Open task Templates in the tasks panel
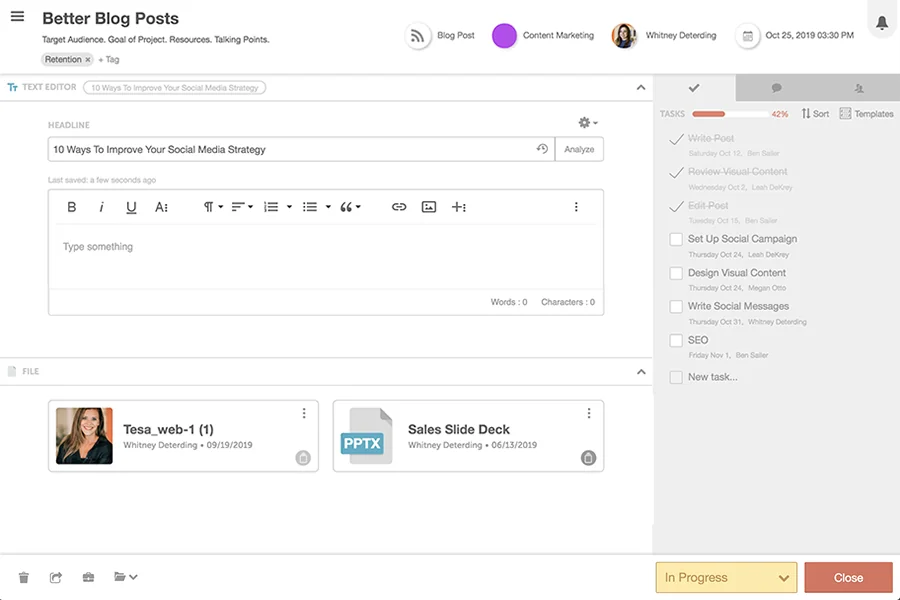Viewport: 900px width, 600px height. tap(866, 113)
